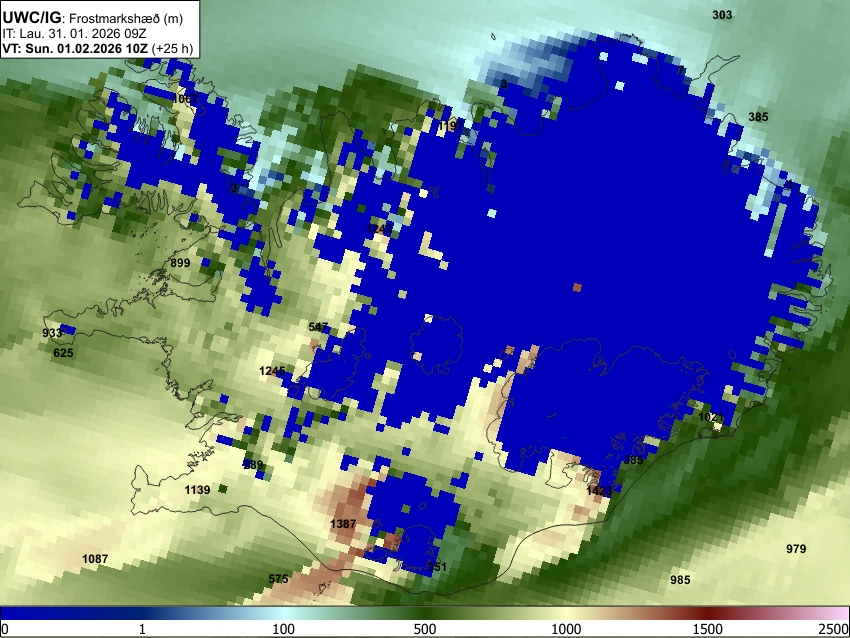Click the map value "303"

(x=722, y=15)
